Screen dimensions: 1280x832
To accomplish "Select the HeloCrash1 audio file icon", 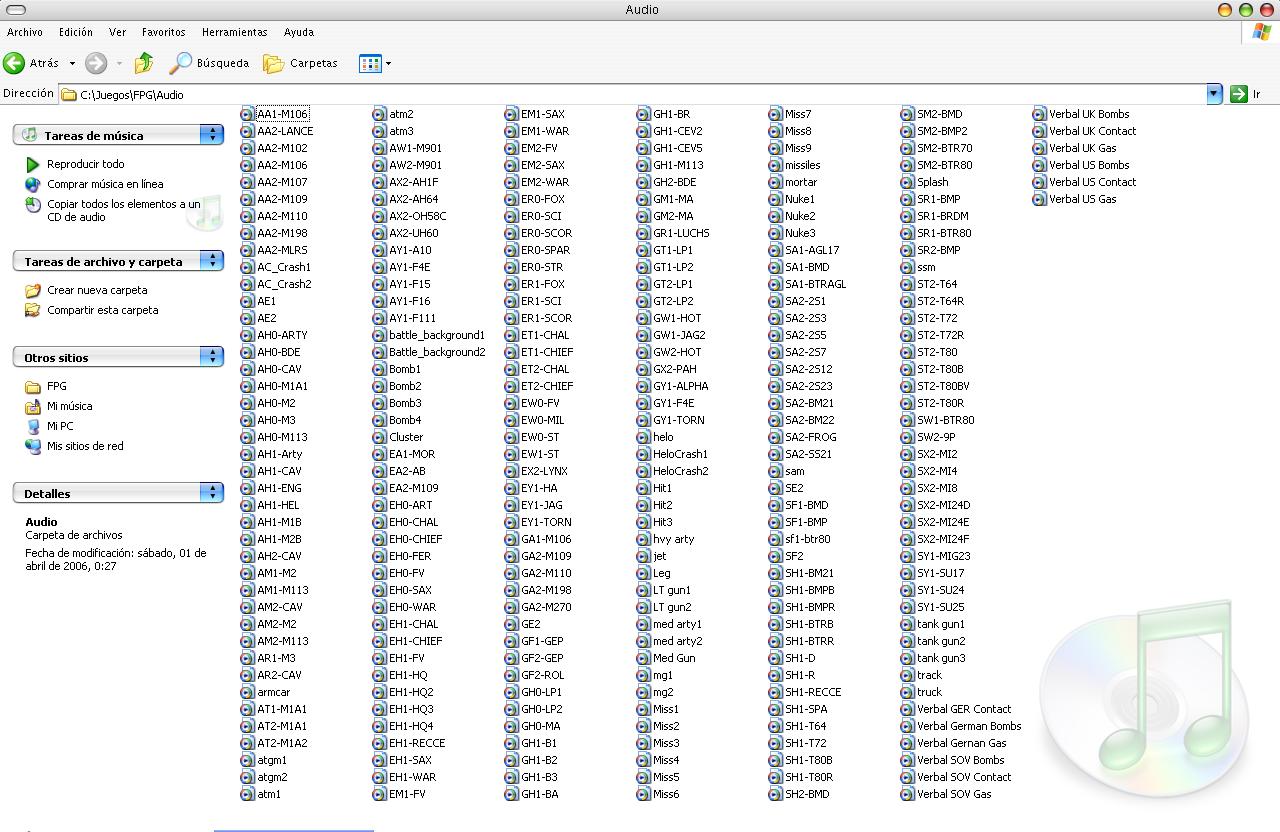I will tap(643, 454).
